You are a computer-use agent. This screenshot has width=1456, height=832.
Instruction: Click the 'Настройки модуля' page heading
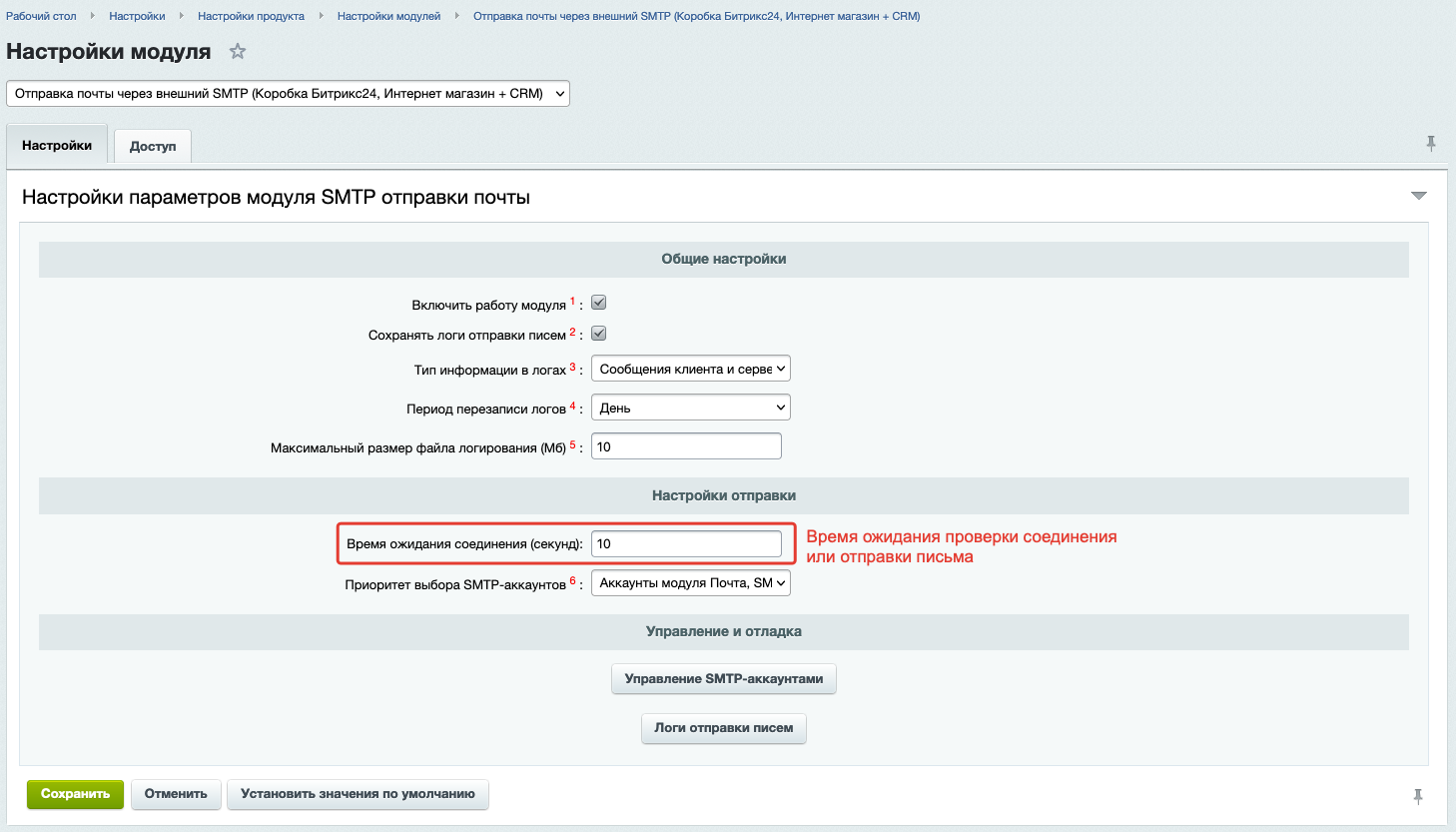109,52
